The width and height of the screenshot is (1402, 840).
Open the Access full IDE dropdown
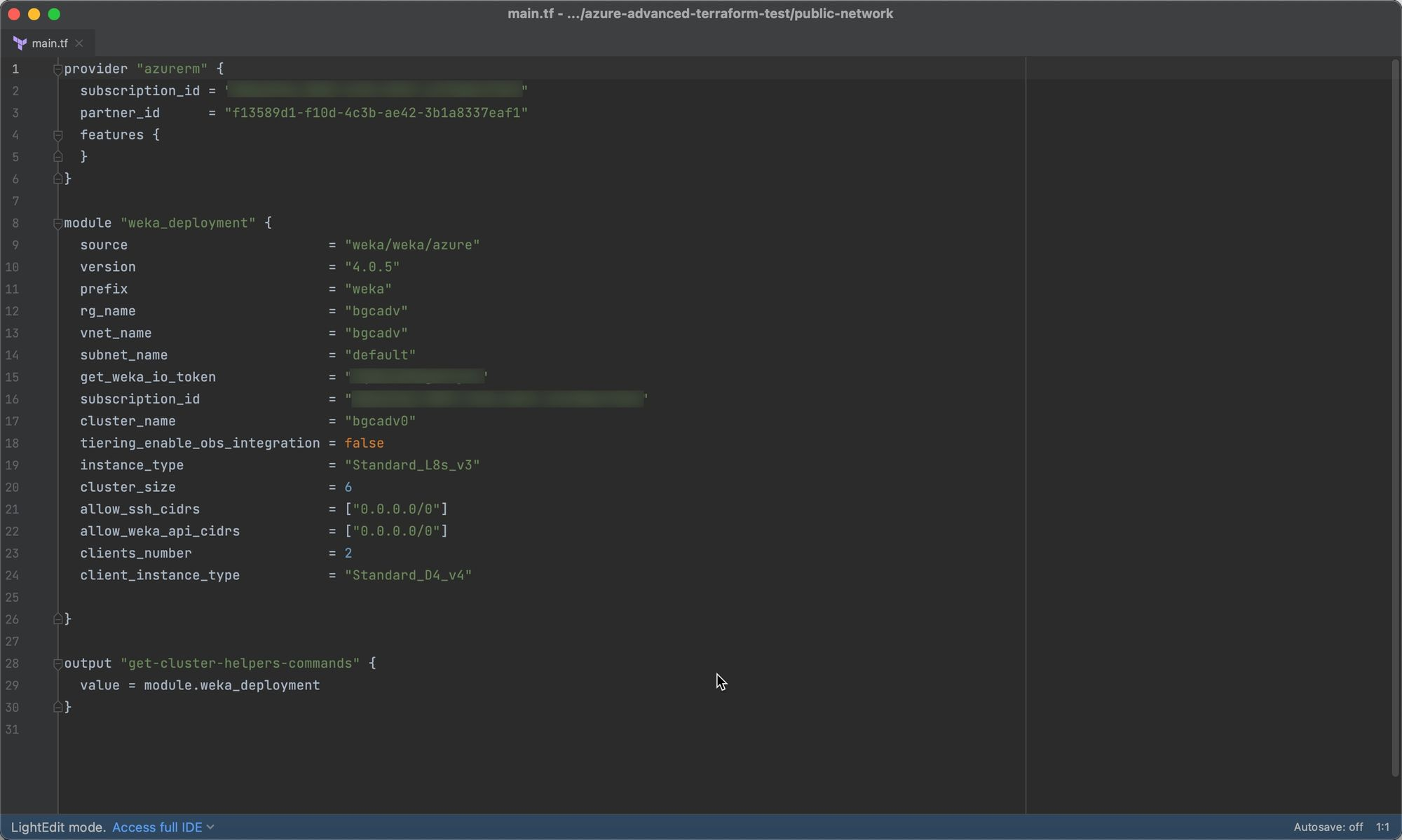pyautogui.click(x=163, y=827)
